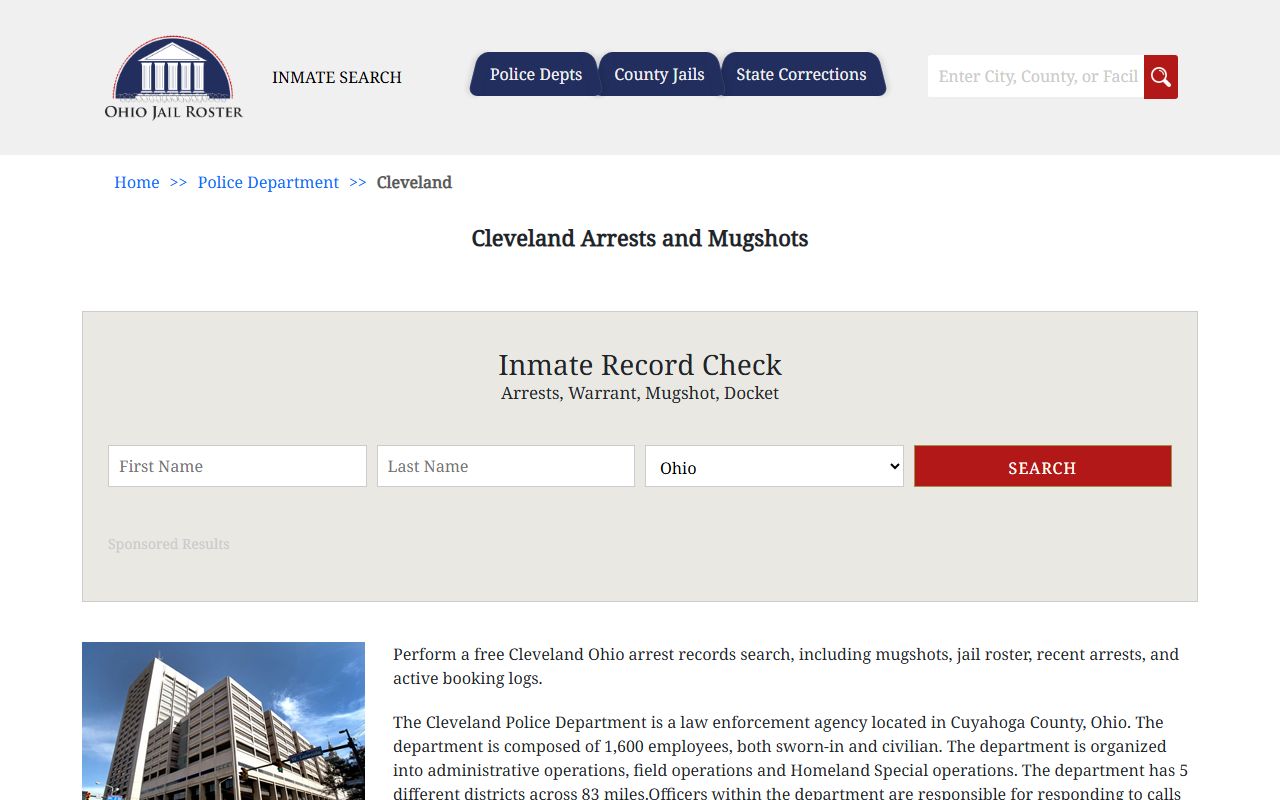Click into the Last Name field
The image size is (1280, 800).
click(x=506, y=466)
